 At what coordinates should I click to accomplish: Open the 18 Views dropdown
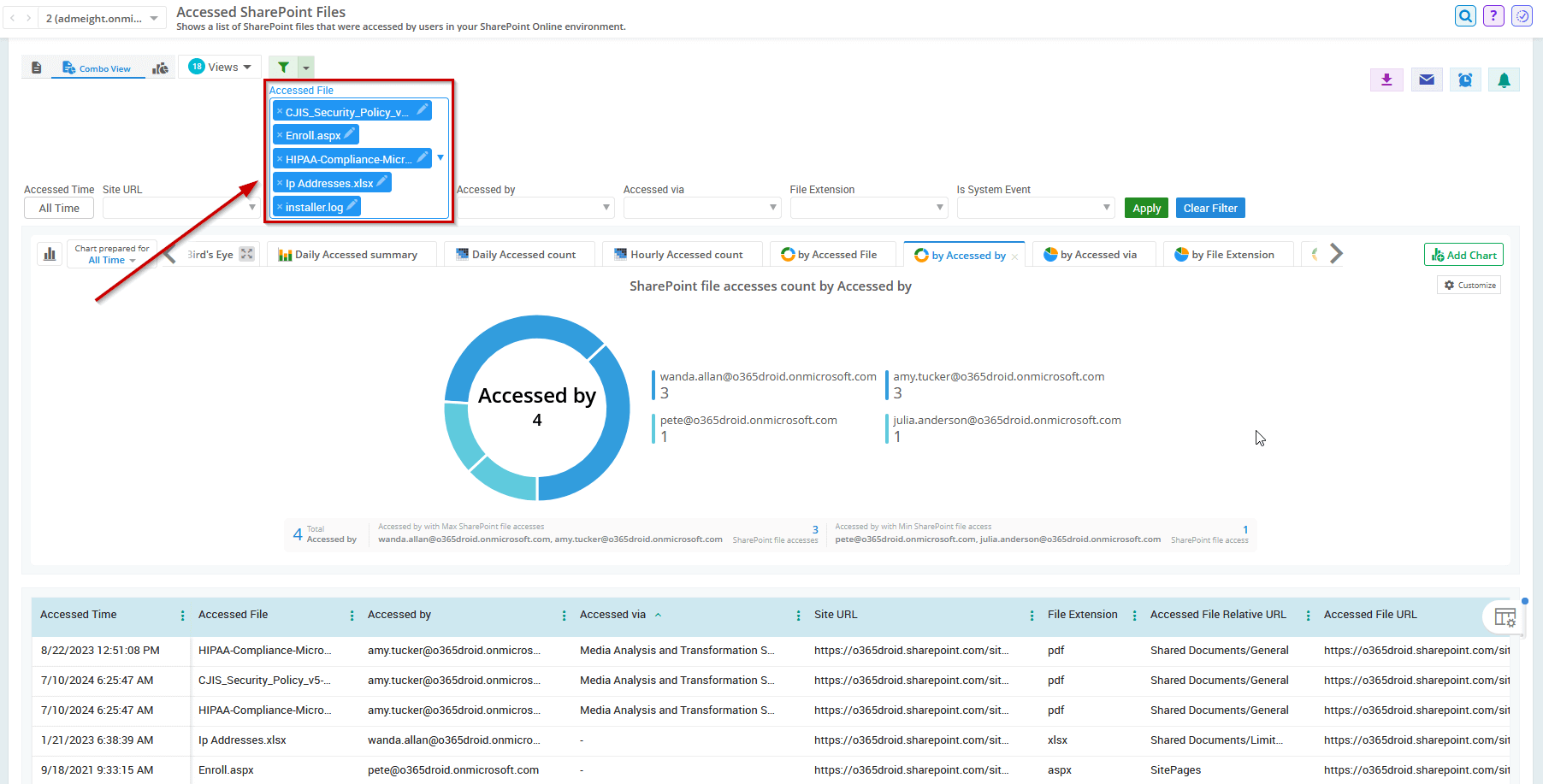click(x=221, y=67)
